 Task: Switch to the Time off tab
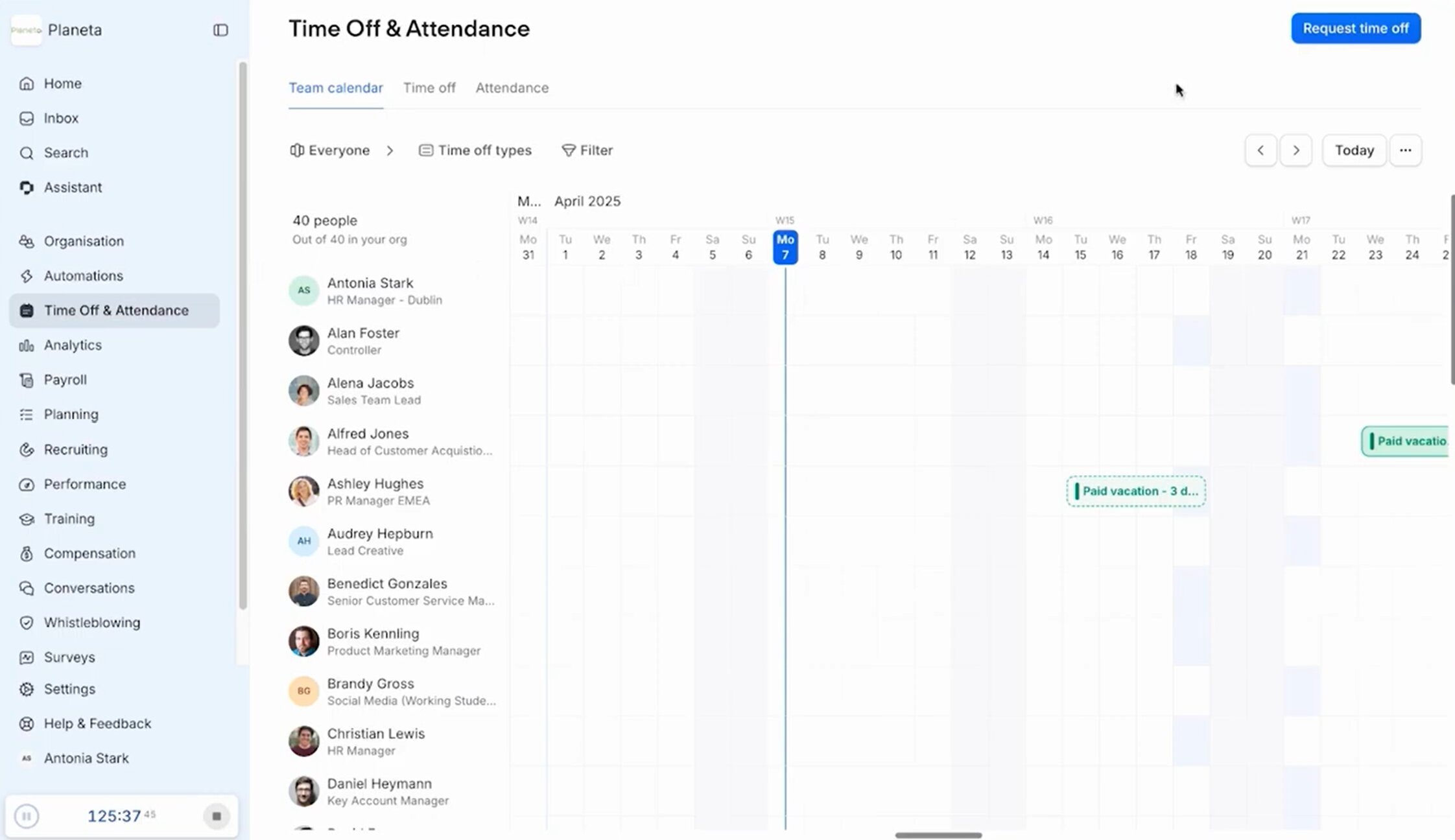point(429,87)
